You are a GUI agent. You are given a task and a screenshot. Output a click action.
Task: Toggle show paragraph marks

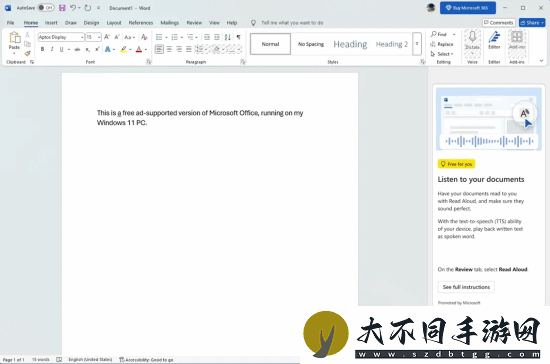pos(239,37)
